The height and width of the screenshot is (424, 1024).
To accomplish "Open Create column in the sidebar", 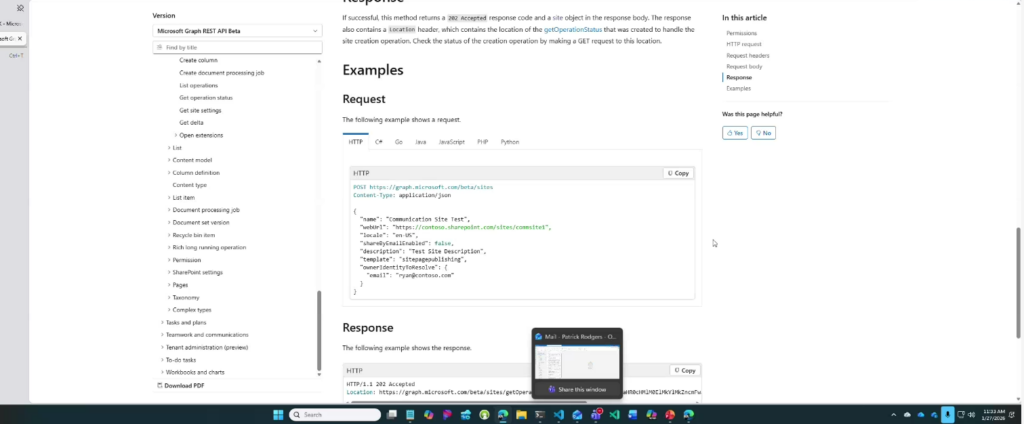I will click(199, 60).
